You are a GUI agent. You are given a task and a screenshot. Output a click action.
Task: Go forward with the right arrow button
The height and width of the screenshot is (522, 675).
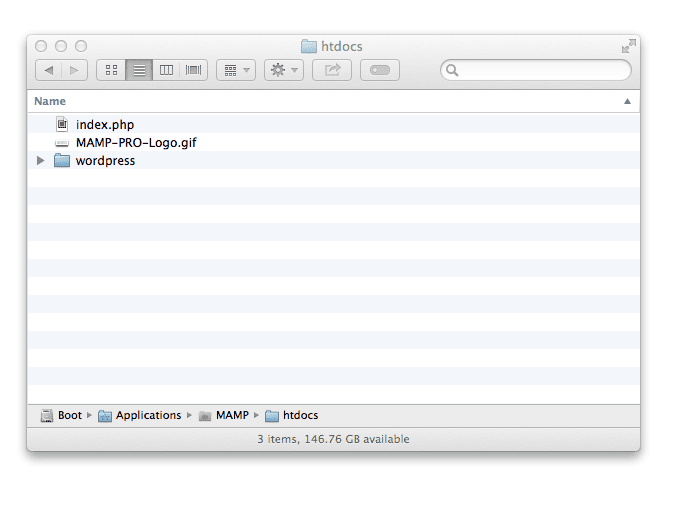[74, 70]
